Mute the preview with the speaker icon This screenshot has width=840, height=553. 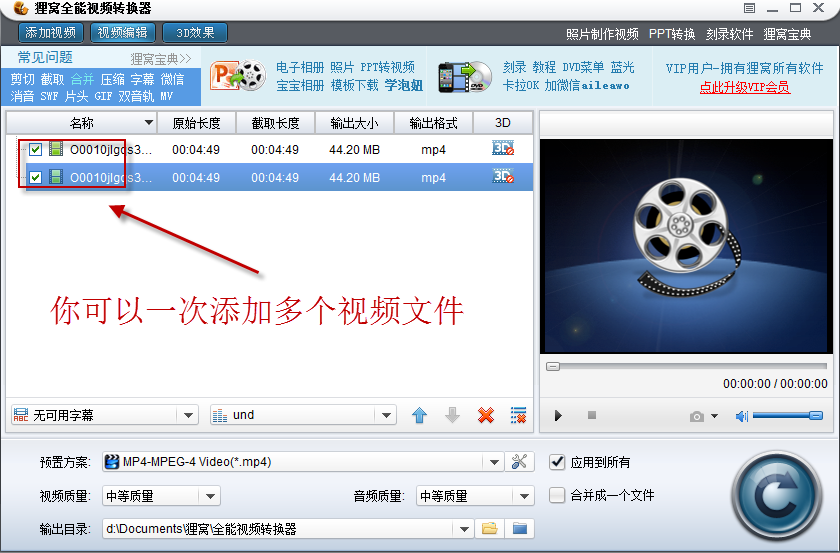tap(742, 416)
